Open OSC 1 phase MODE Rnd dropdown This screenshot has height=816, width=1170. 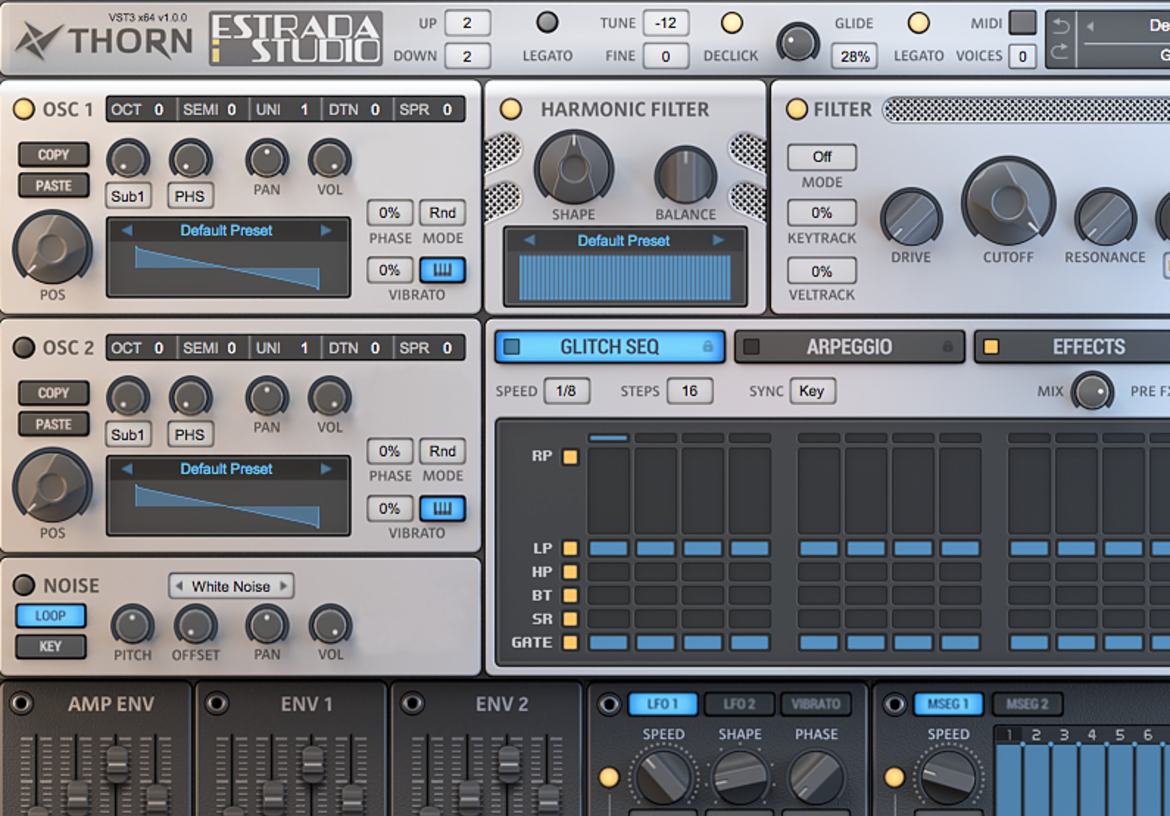(x=442, y=213)
